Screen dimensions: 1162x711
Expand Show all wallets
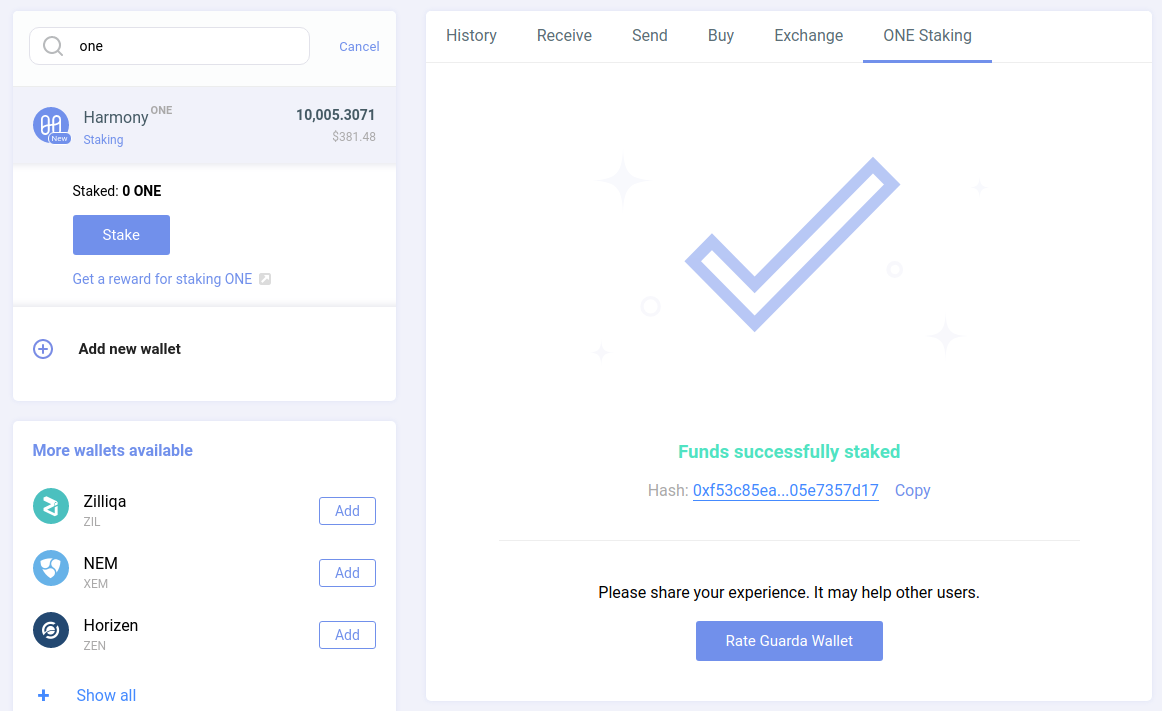[106, 695]
